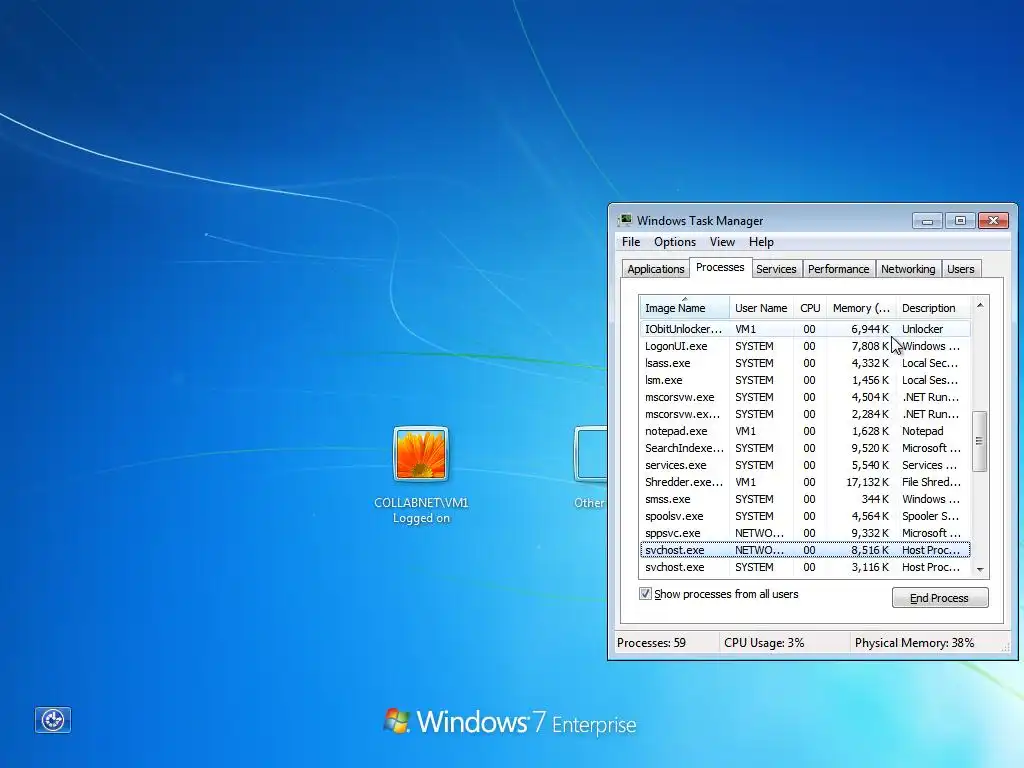Select the mscorsvw.ex... 2,284 K process
The image size is (1024, 768).
click(805, 413)
